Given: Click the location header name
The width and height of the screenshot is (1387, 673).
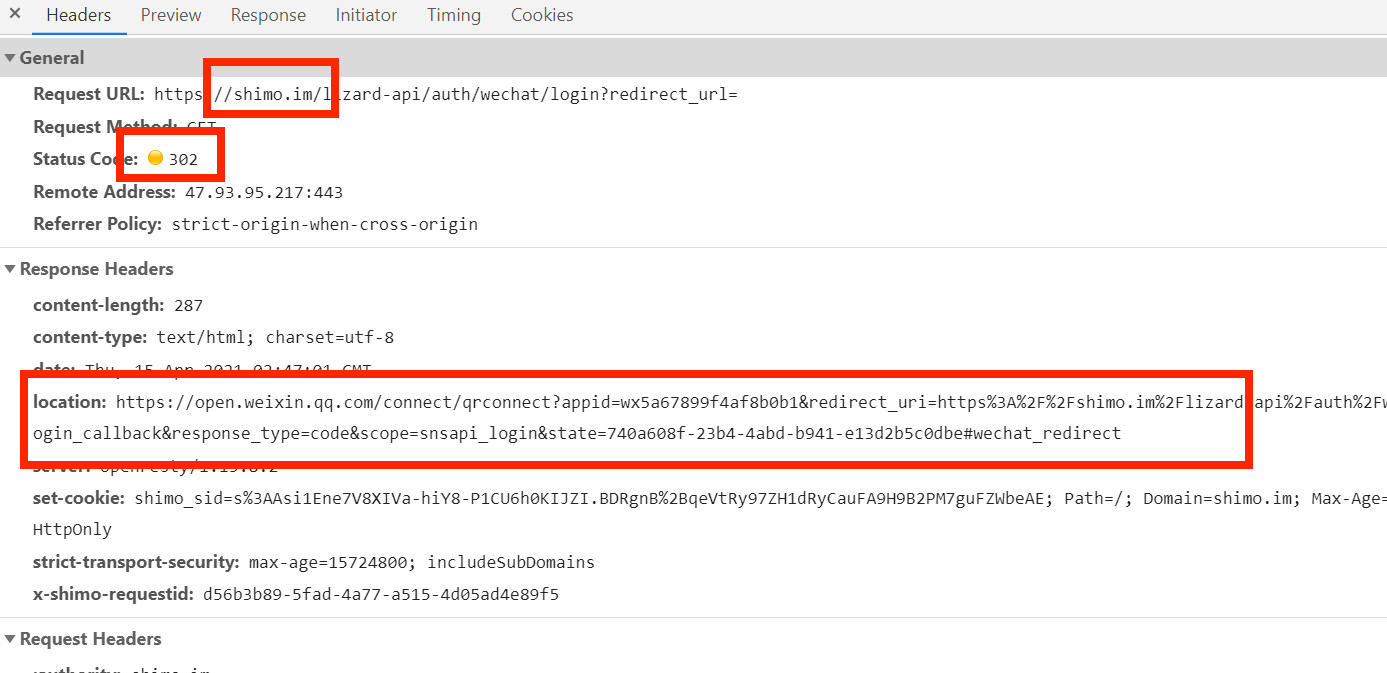Looking at the screenshot, I should [69, 402].
